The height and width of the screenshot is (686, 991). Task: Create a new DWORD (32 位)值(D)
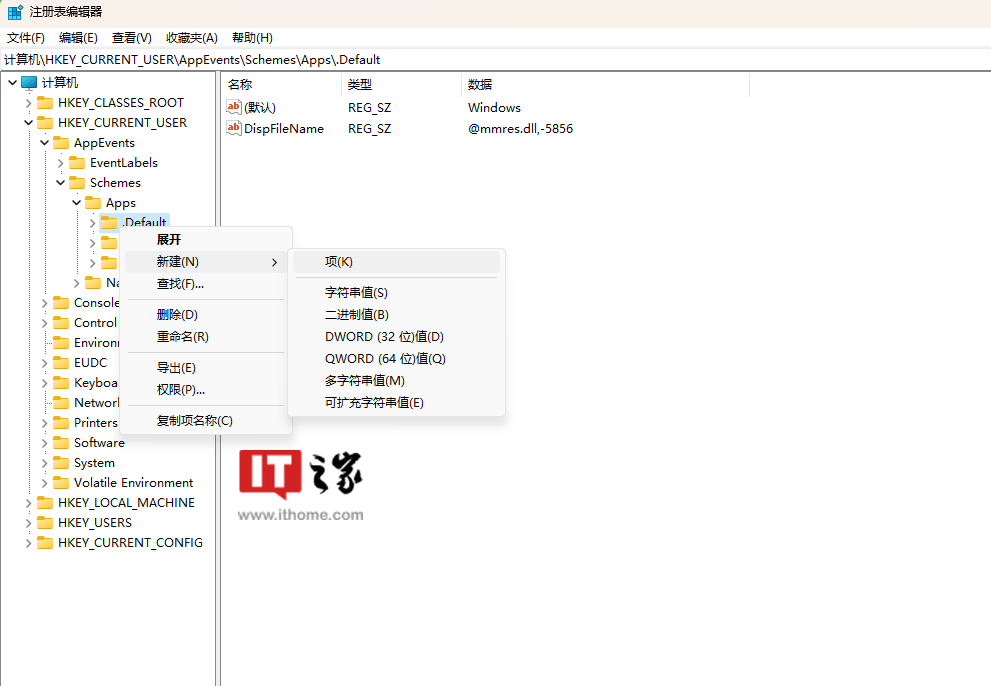click(396, 337)
